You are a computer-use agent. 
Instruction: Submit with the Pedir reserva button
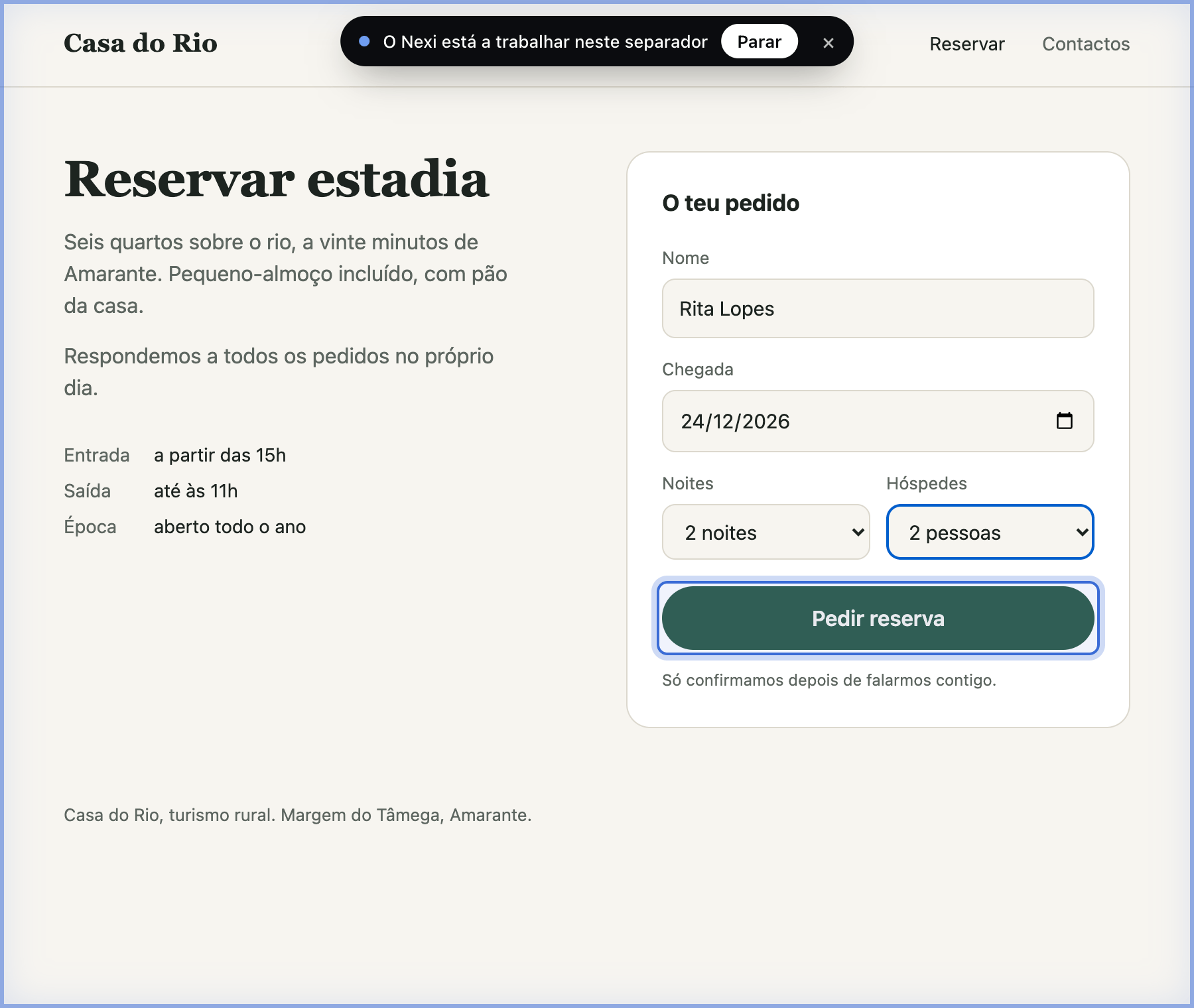tap(878, 618)
